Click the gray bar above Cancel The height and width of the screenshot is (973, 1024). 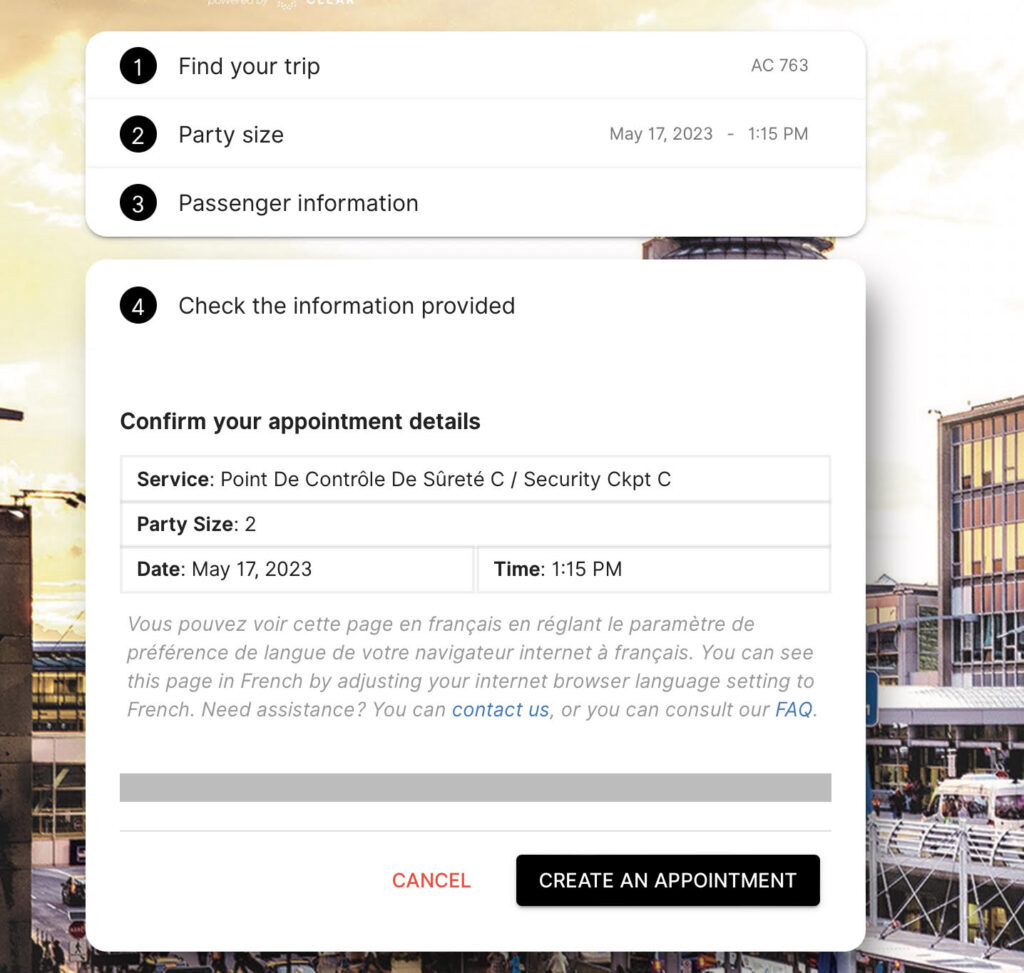click(x=475, y=787)
